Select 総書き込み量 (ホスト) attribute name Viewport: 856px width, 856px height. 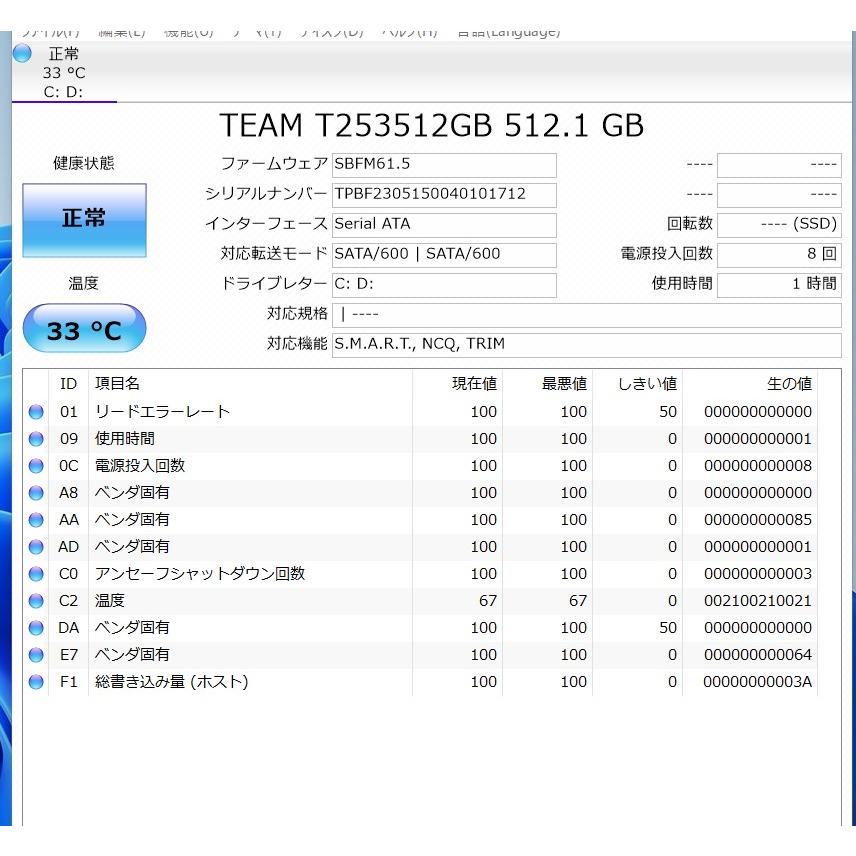171,682
